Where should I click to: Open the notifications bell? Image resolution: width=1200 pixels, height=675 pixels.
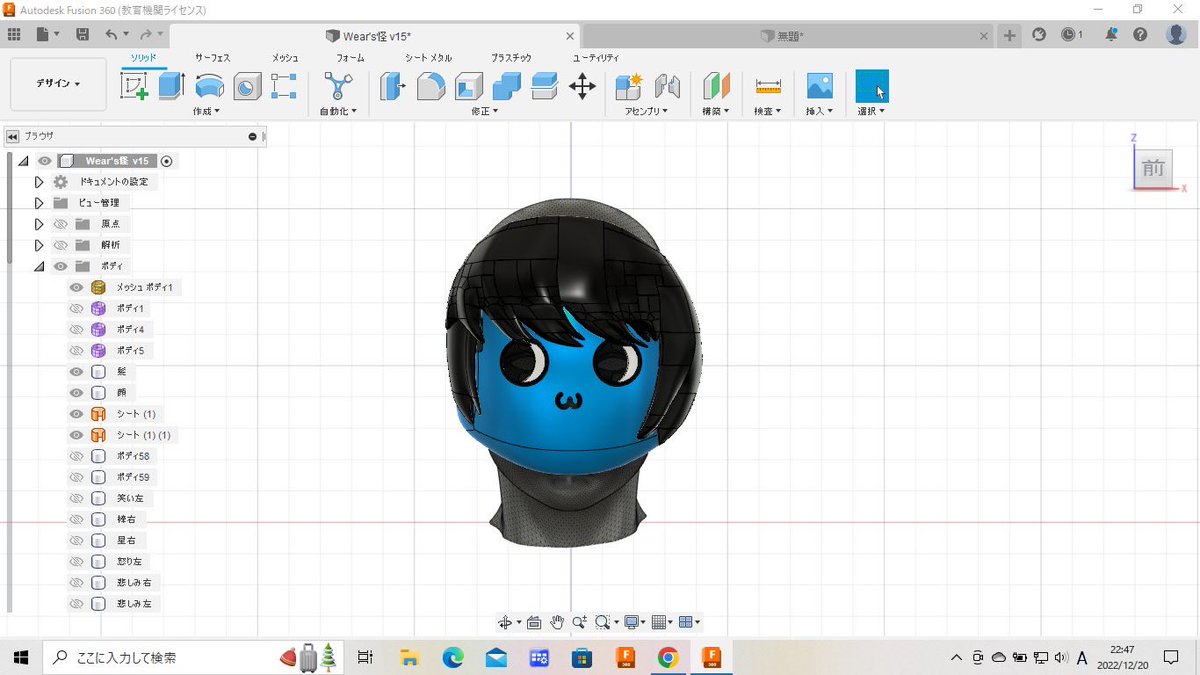point(1111,34)
